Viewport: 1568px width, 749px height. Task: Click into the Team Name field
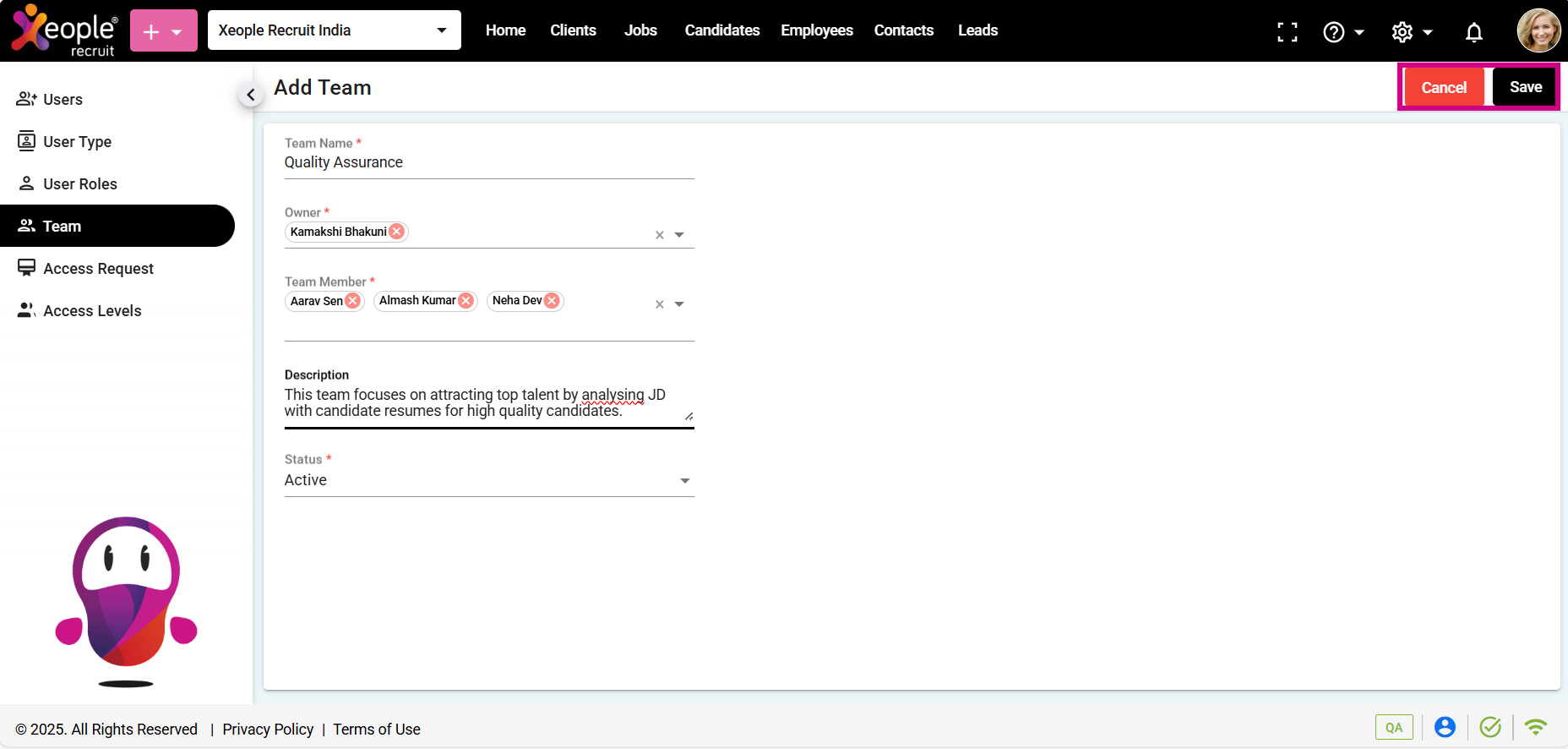coord(488,162)
